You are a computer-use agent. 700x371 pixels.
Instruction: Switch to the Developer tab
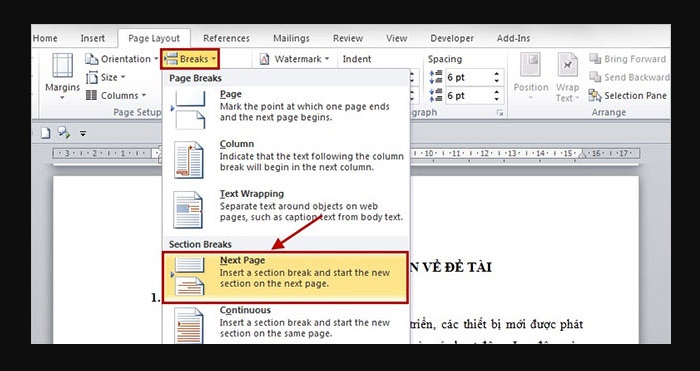(452, 38)
